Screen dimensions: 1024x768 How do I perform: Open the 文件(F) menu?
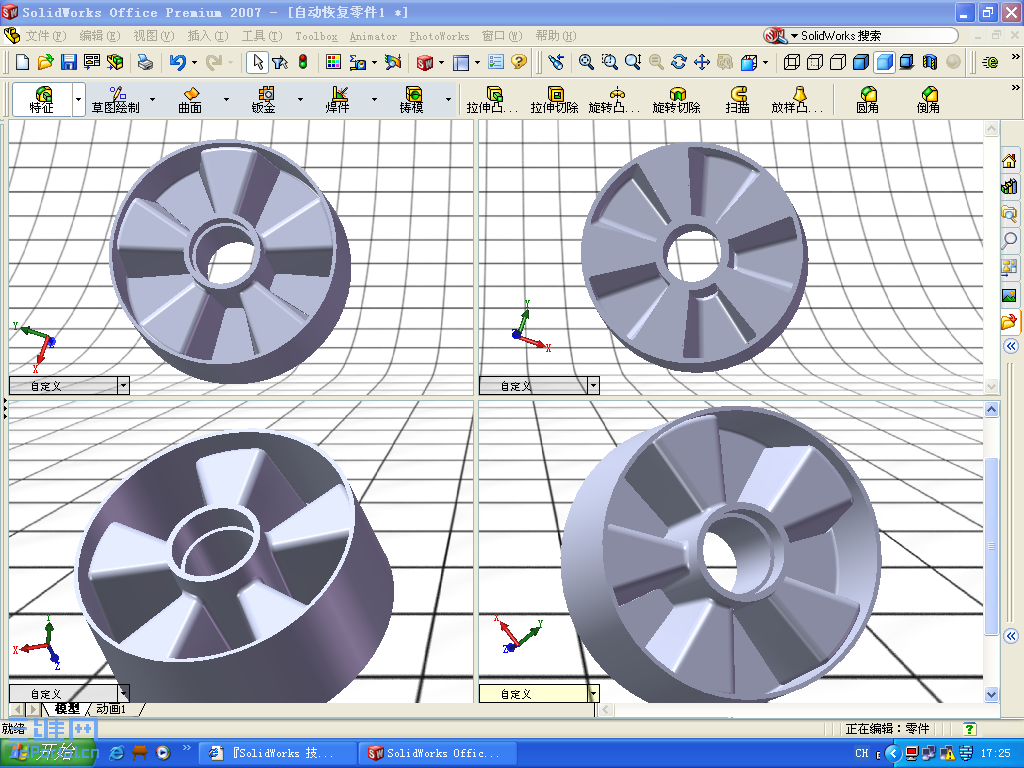pyautogui.click(x=46, y=36)
